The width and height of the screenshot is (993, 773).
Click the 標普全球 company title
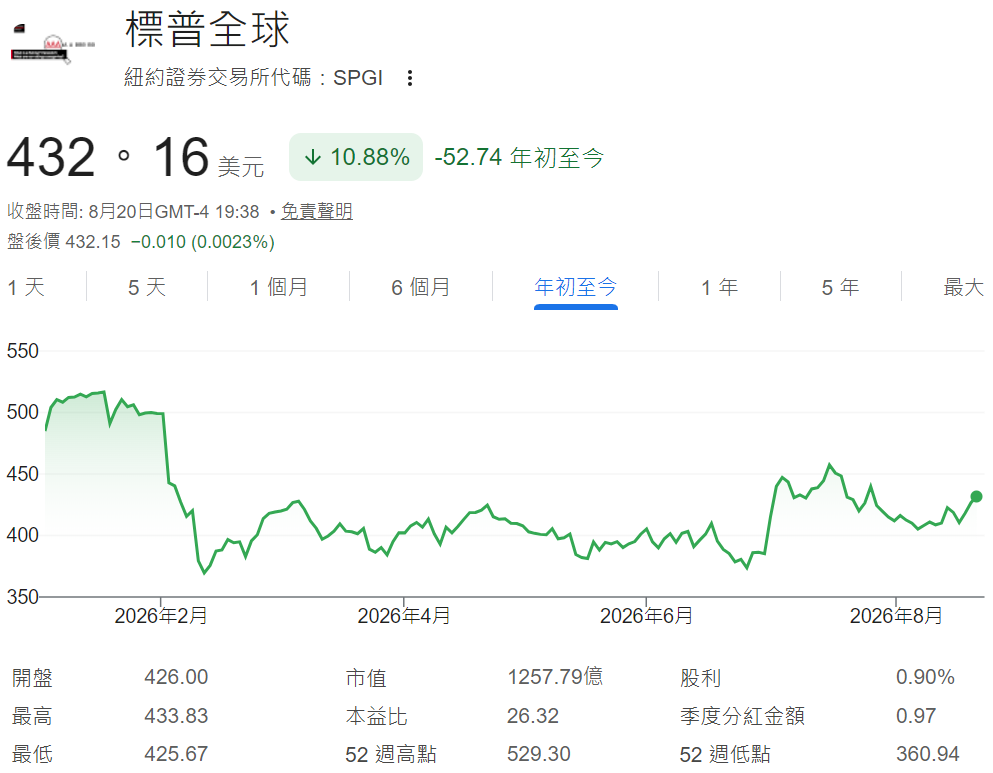tap(207, 29)
